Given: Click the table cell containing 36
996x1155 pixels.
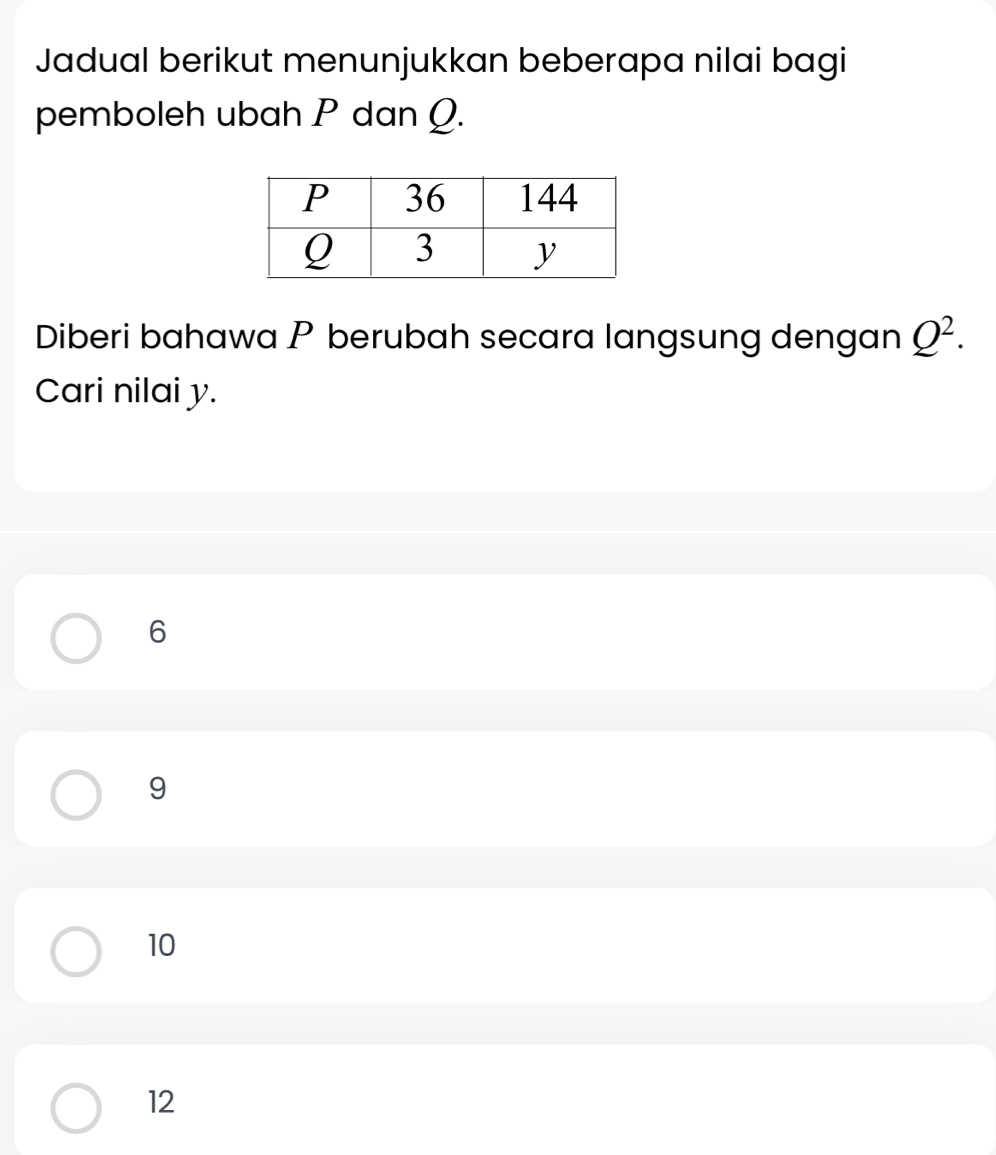Looking at the screenshot, I should tap(426, 200).
